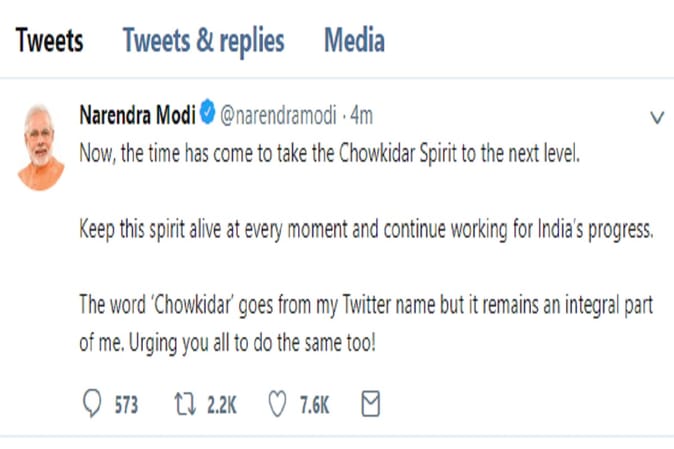
Task: Click the line "Keep this spirit alive"
Action: (x=365, y=229)
